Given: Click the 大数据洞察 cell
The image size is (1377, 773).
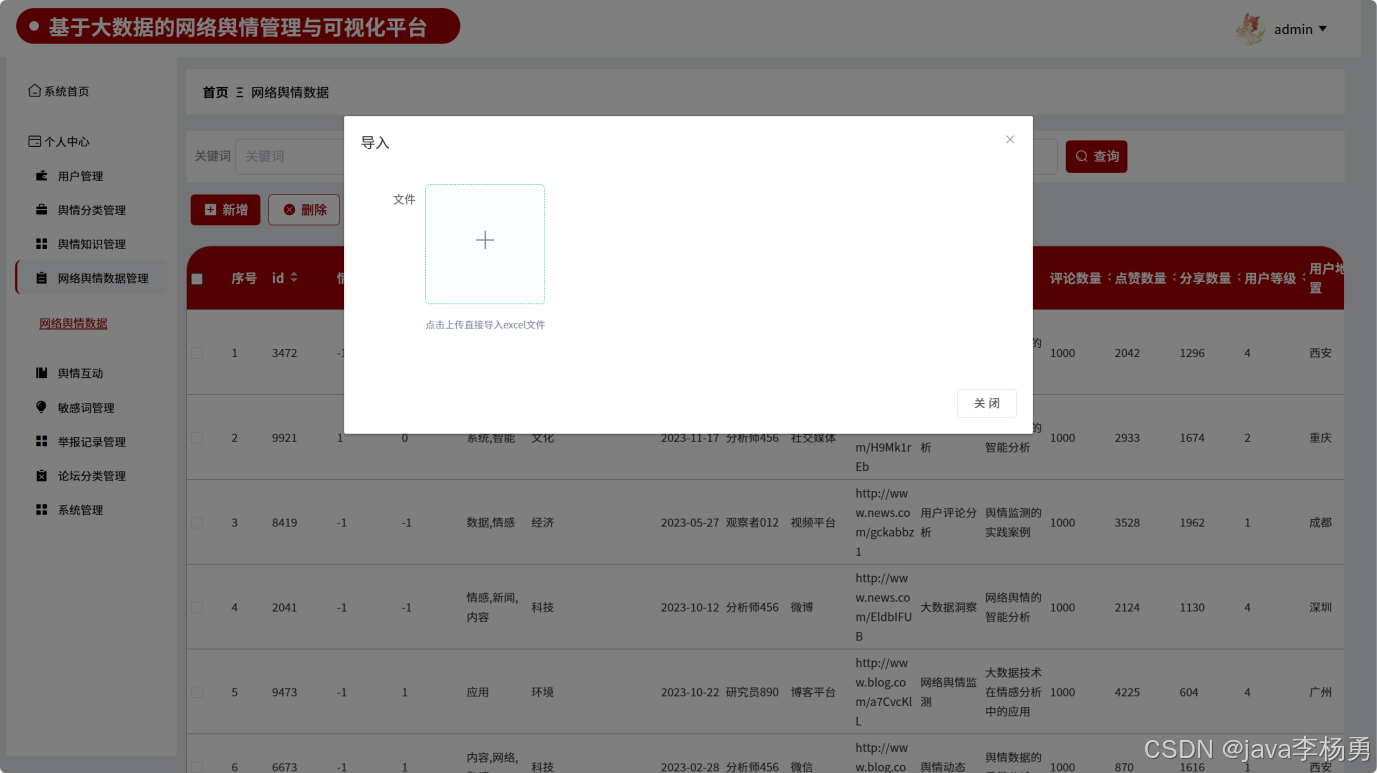Looking at the screenshot, I should 948,607.
